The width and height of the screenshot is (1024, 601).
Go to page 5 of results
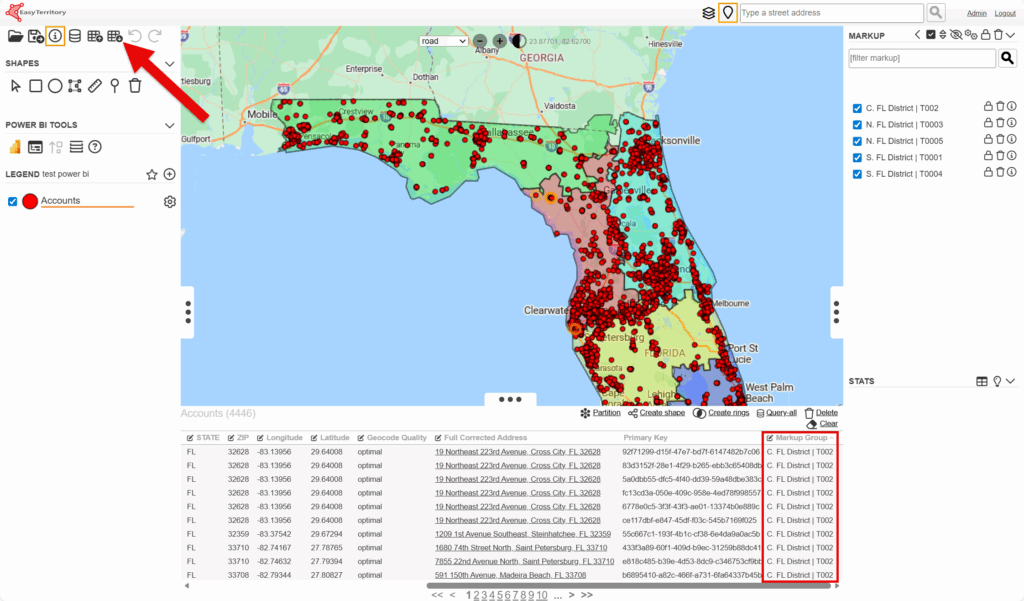pos(500,595)
